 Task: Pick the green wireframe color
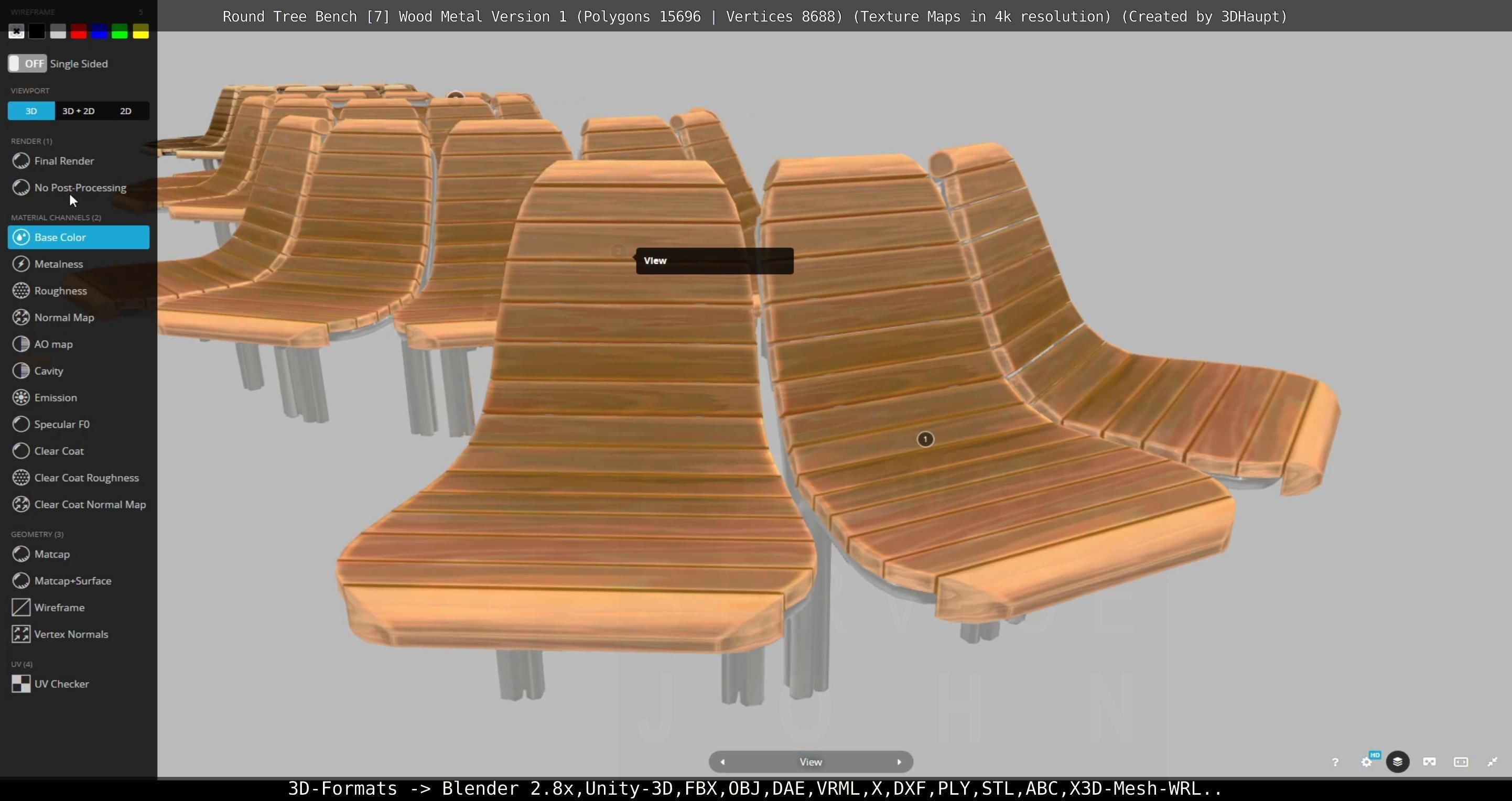coord(120,31)
